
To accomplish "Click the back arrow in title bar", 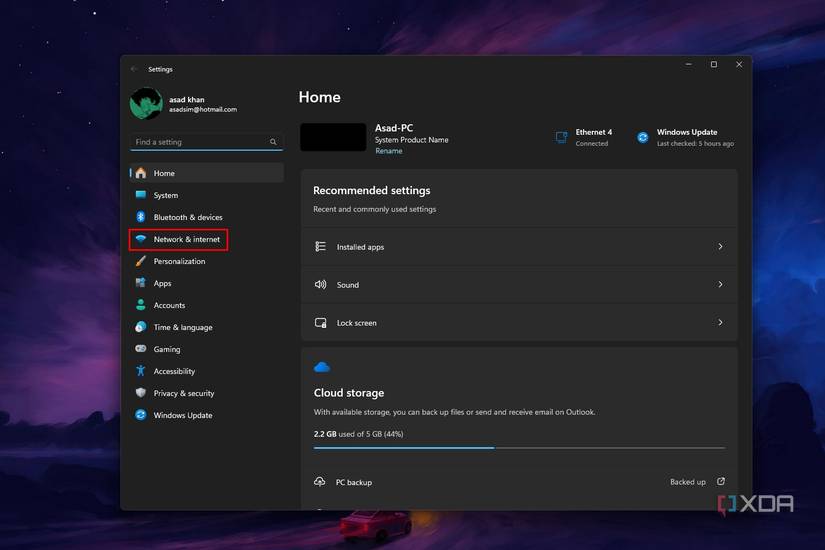I will tap(134, 69).
